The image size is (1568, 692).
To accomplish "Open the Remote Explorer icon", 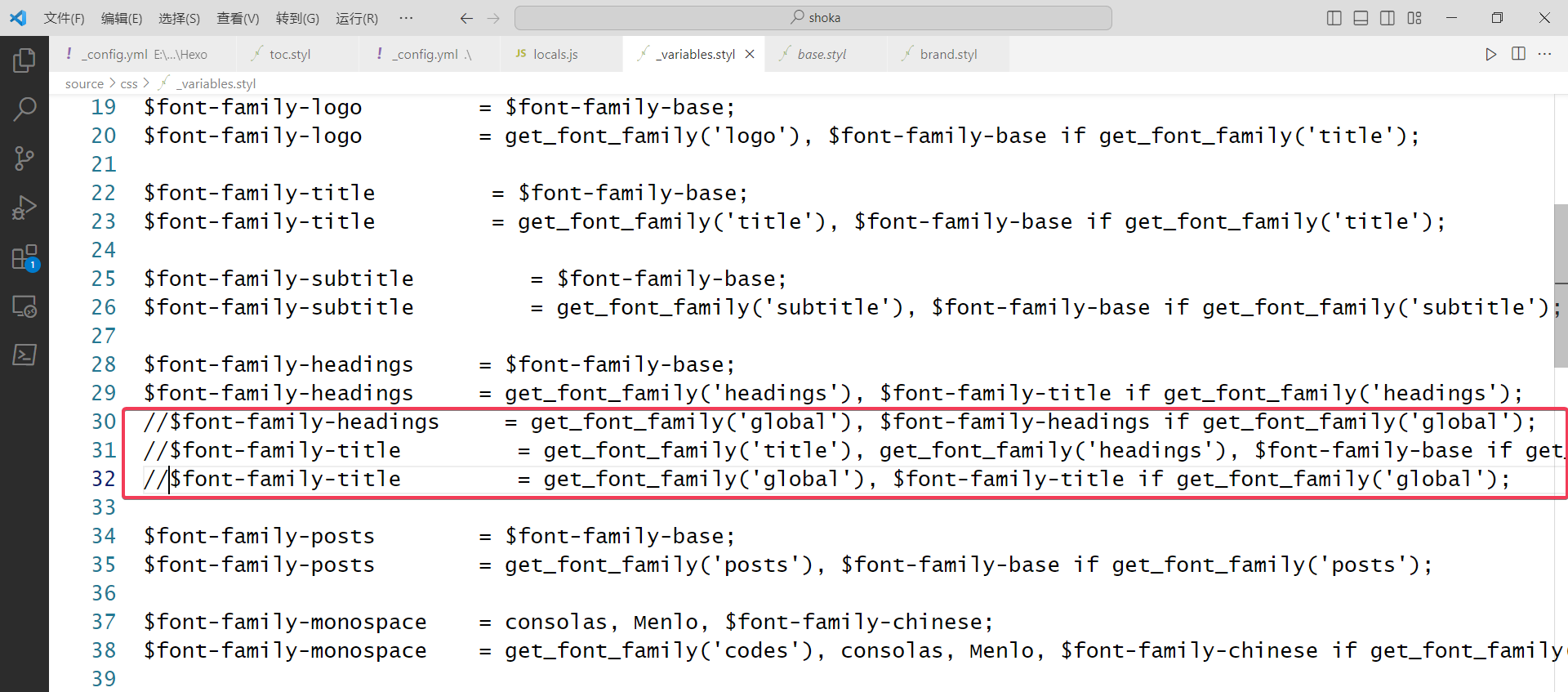I will pyautogui.click(x=24, y=306).
